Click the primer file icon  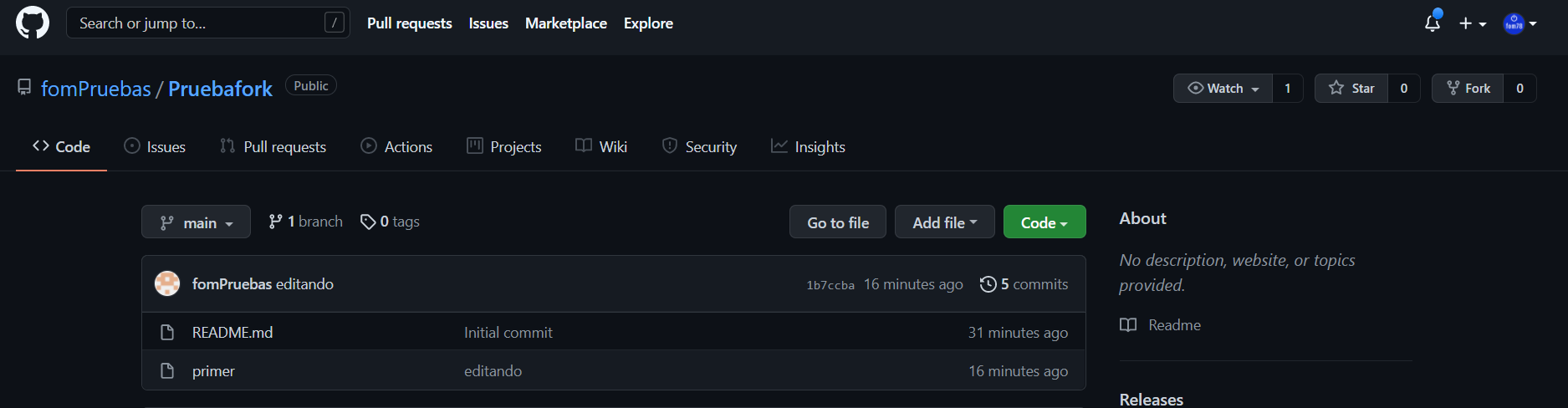coord(167,371)
